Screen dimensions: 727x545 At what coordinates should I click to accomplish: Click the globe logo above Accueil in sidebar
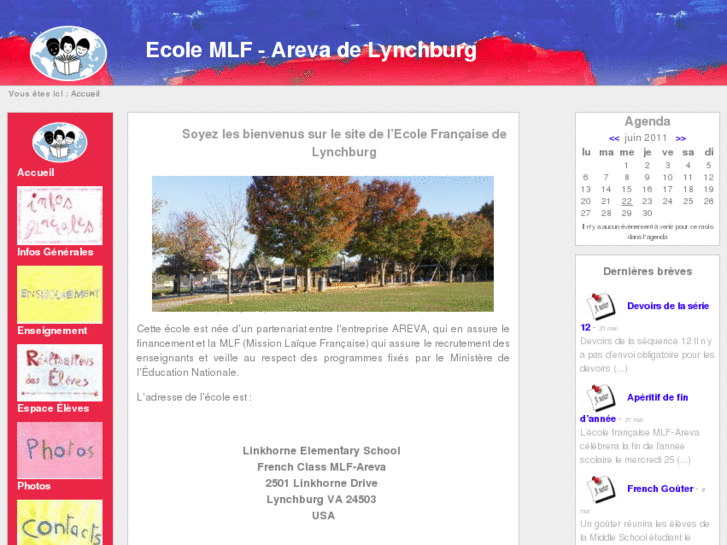click(x=59, y=142)
